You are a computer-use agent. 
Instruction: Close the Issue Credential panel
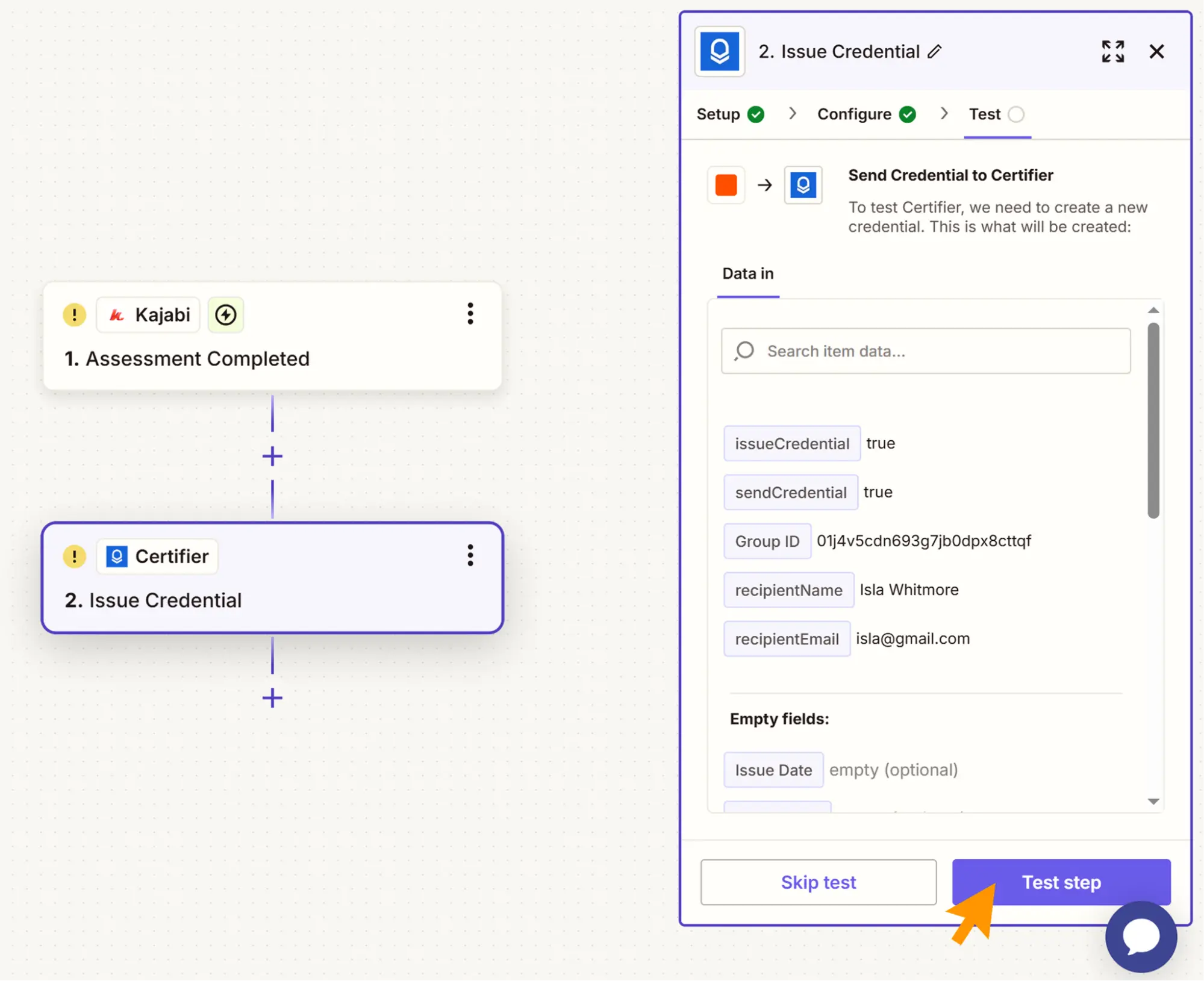pyautogui.click(x=1156, y=52)
